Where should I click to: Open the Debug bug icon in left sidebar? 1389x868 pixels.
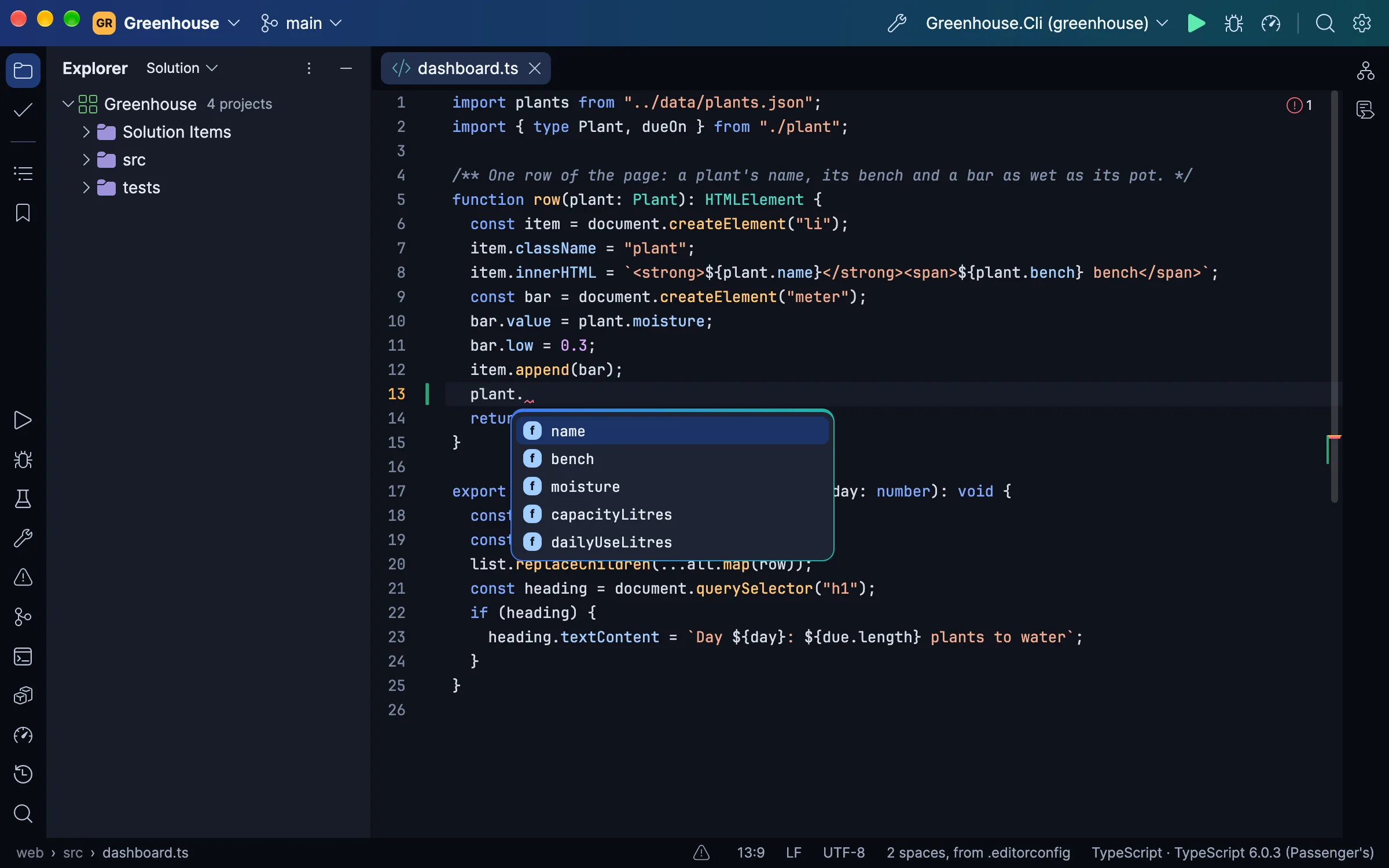[x=23, y=459]
